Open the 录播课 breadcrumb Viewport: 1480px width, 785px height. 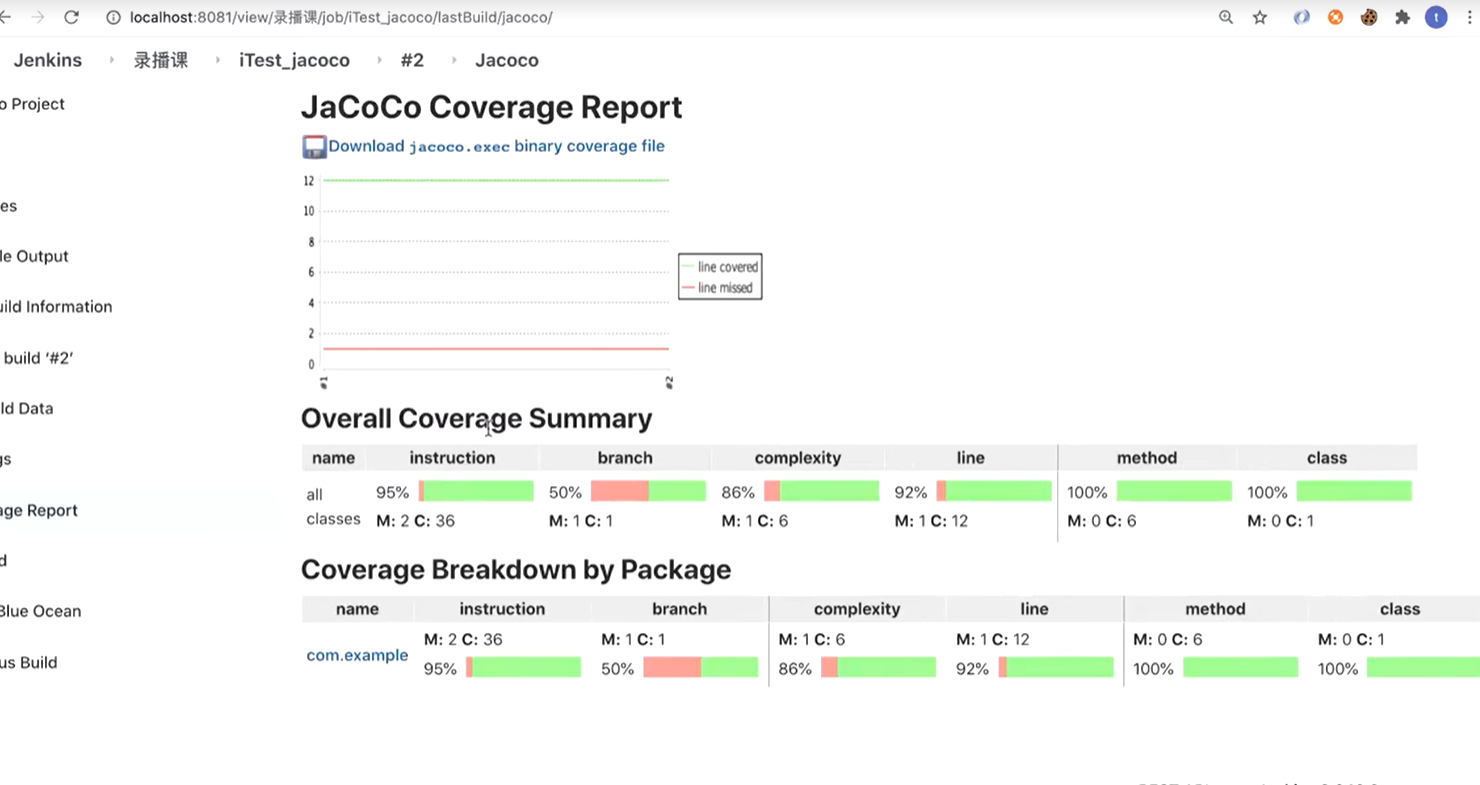(x=161, y=60)
